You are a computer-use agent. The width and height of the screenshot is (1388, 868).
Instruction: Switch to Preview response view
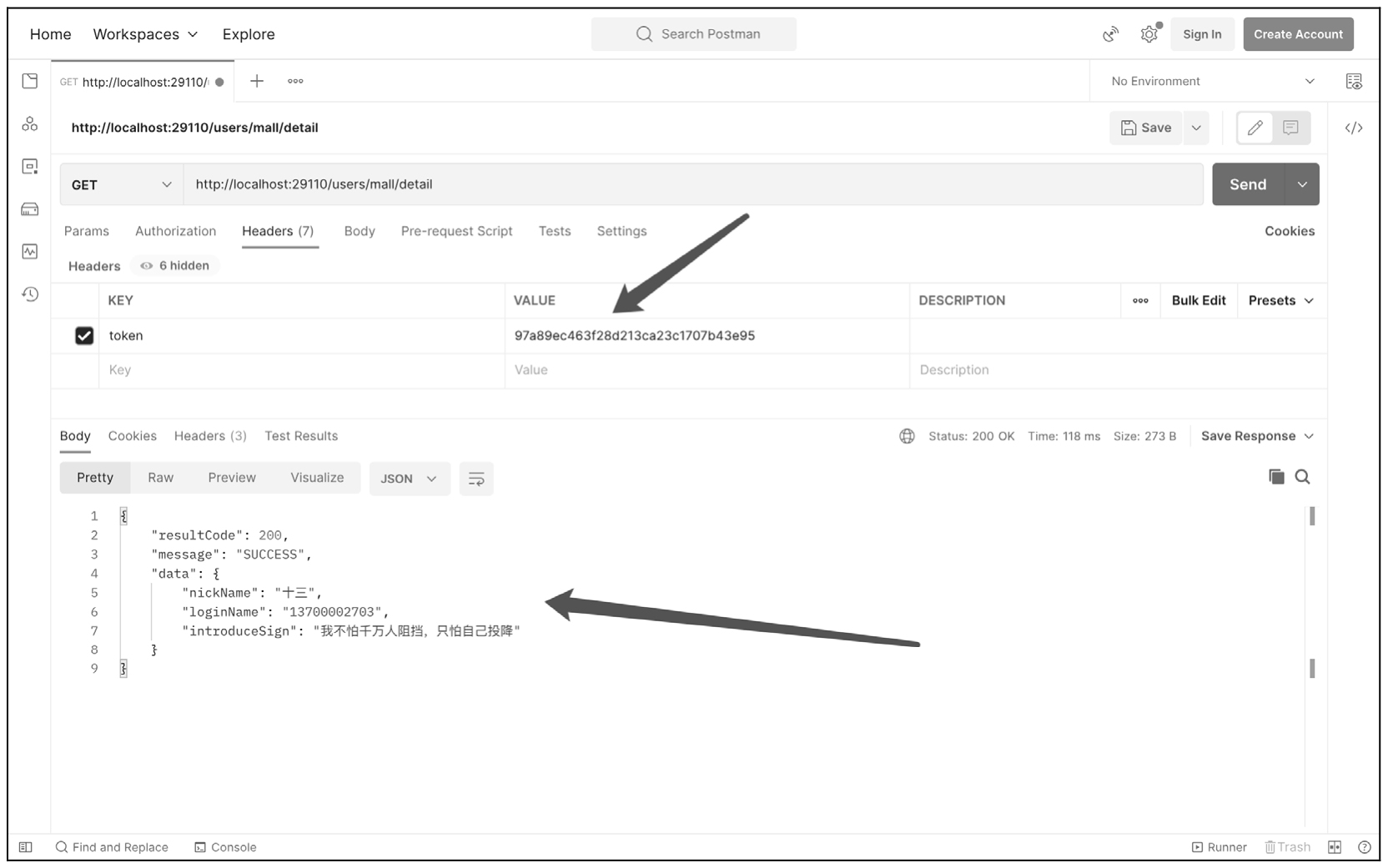[232, 478]
